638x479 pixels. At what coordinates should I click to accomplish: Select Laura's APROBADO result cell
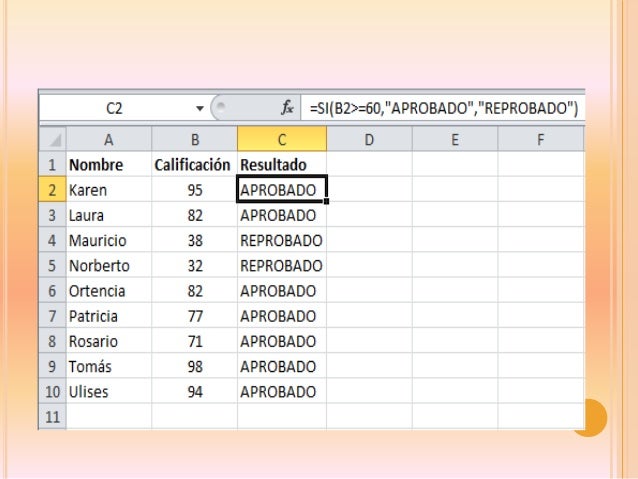tap(282, 215)
